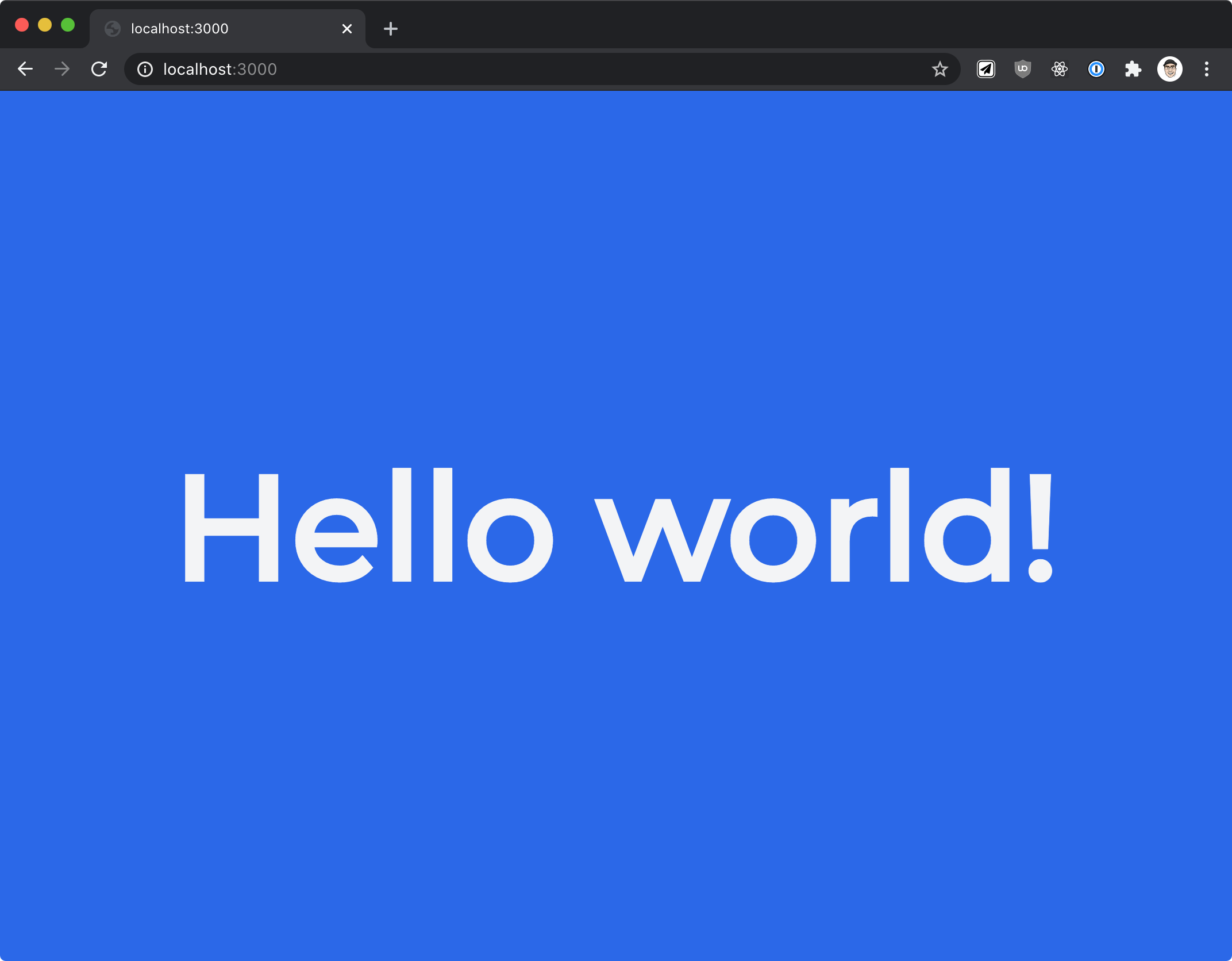View site information icon in address bar

(x=145, y=69)
